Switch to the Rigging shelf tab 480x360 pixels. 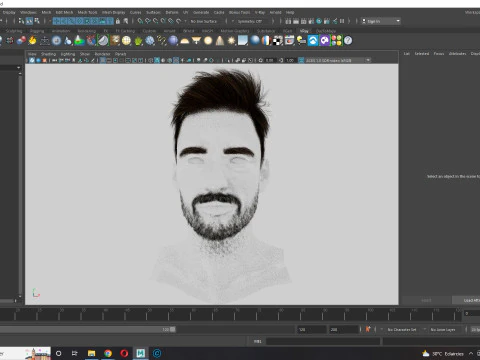(x=37, y=31)
